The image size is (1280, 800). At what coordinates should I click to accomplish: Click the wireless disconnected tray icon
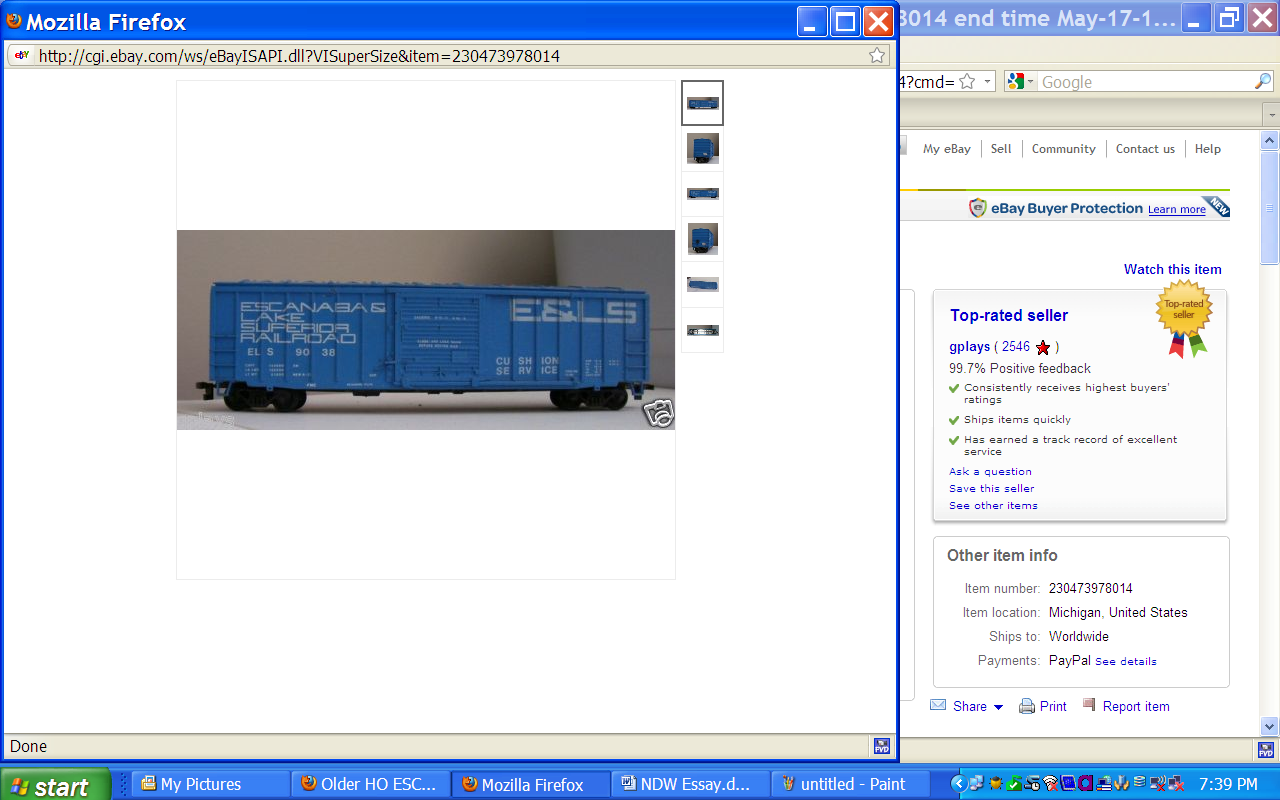tap(1050, 784)
